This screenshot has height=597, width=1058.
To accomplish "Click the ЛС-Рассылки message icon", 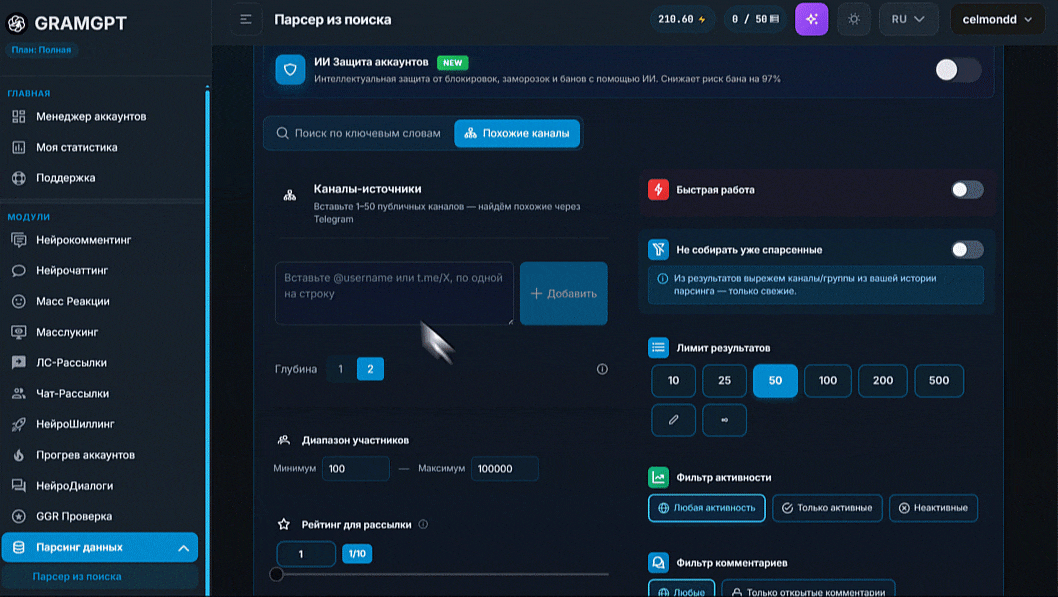I will (x=19, y=363).
